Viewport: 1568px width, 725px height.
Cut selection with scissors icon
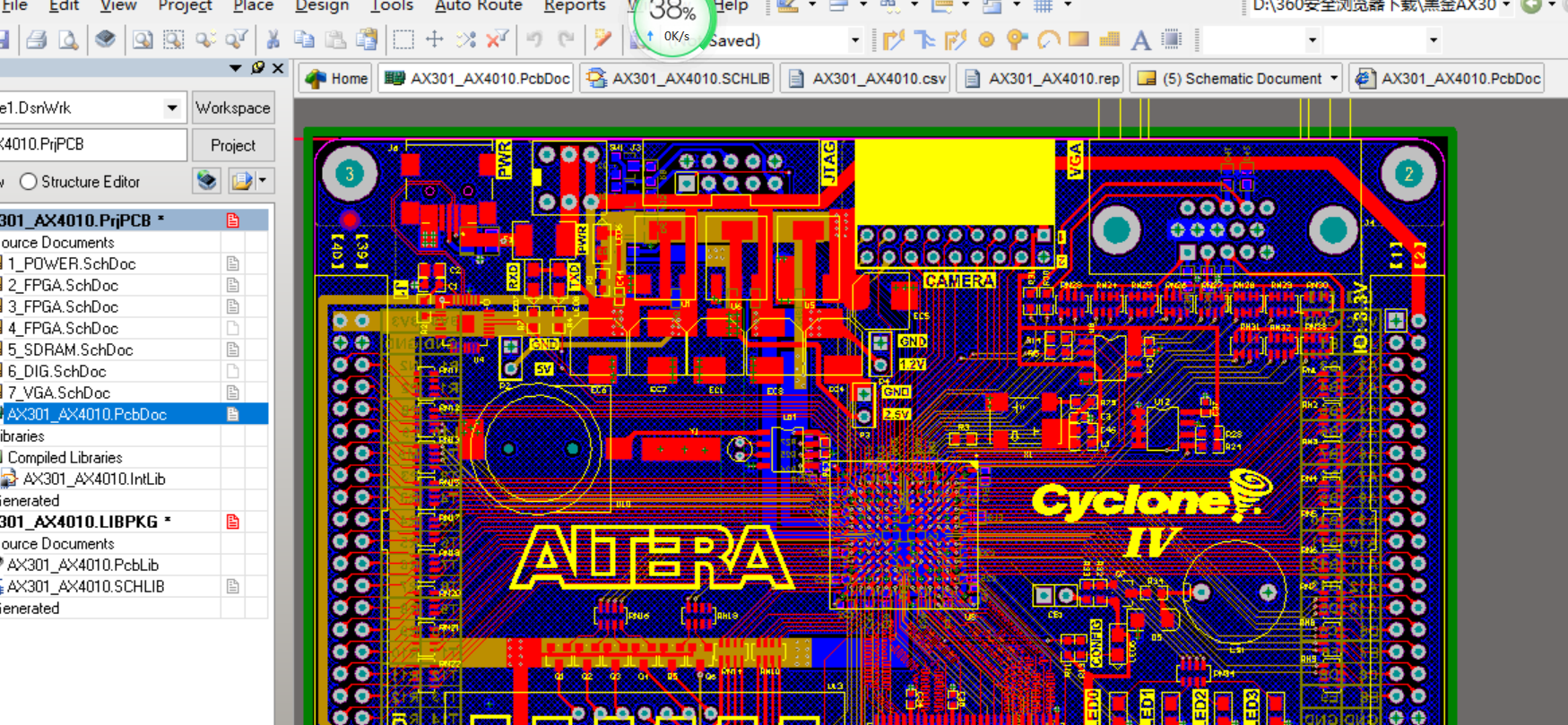pos(273,39)
